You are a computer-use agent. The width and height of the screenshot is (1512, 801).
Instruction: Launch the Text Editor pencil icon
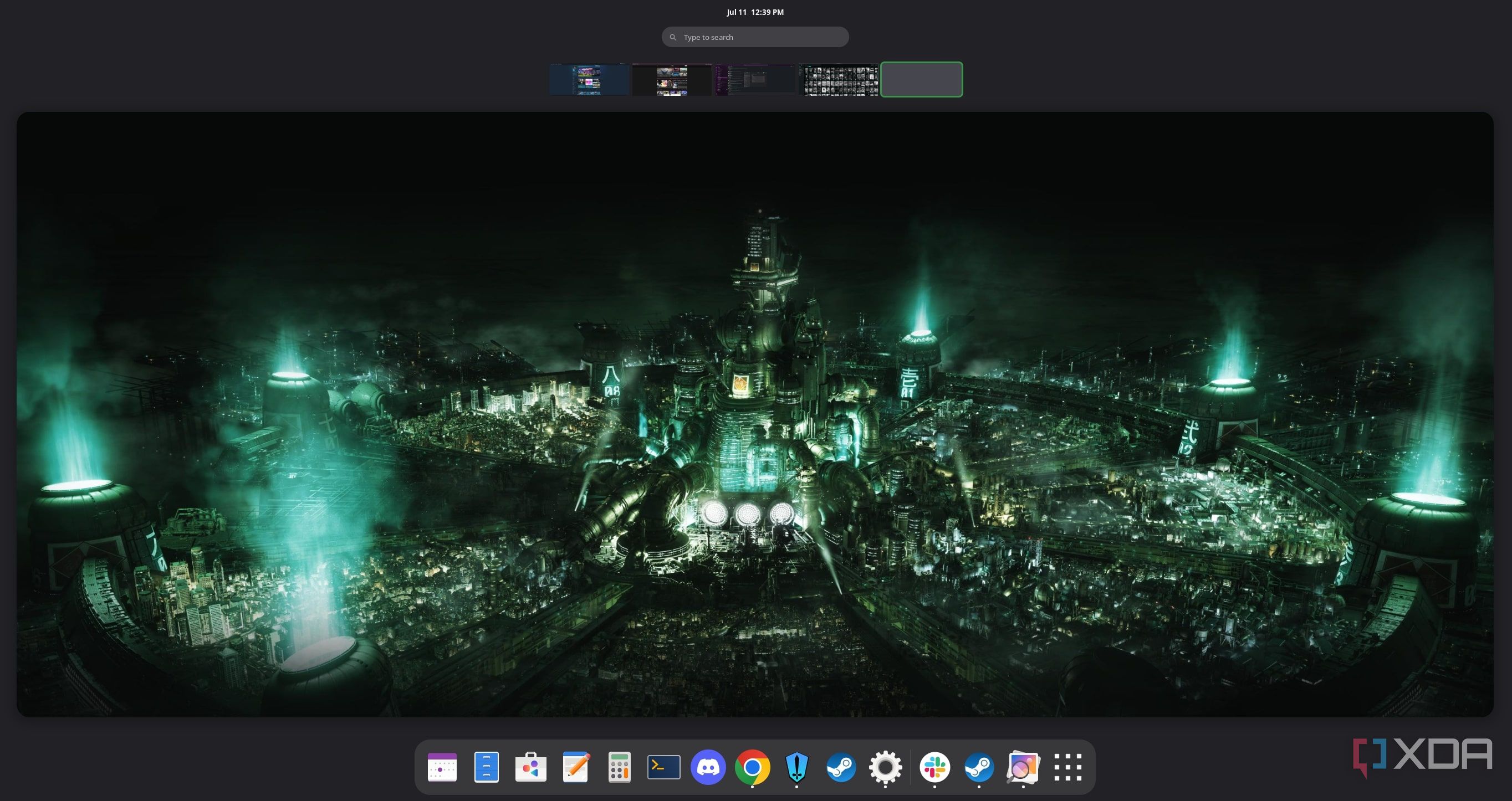tap(575, 767)
